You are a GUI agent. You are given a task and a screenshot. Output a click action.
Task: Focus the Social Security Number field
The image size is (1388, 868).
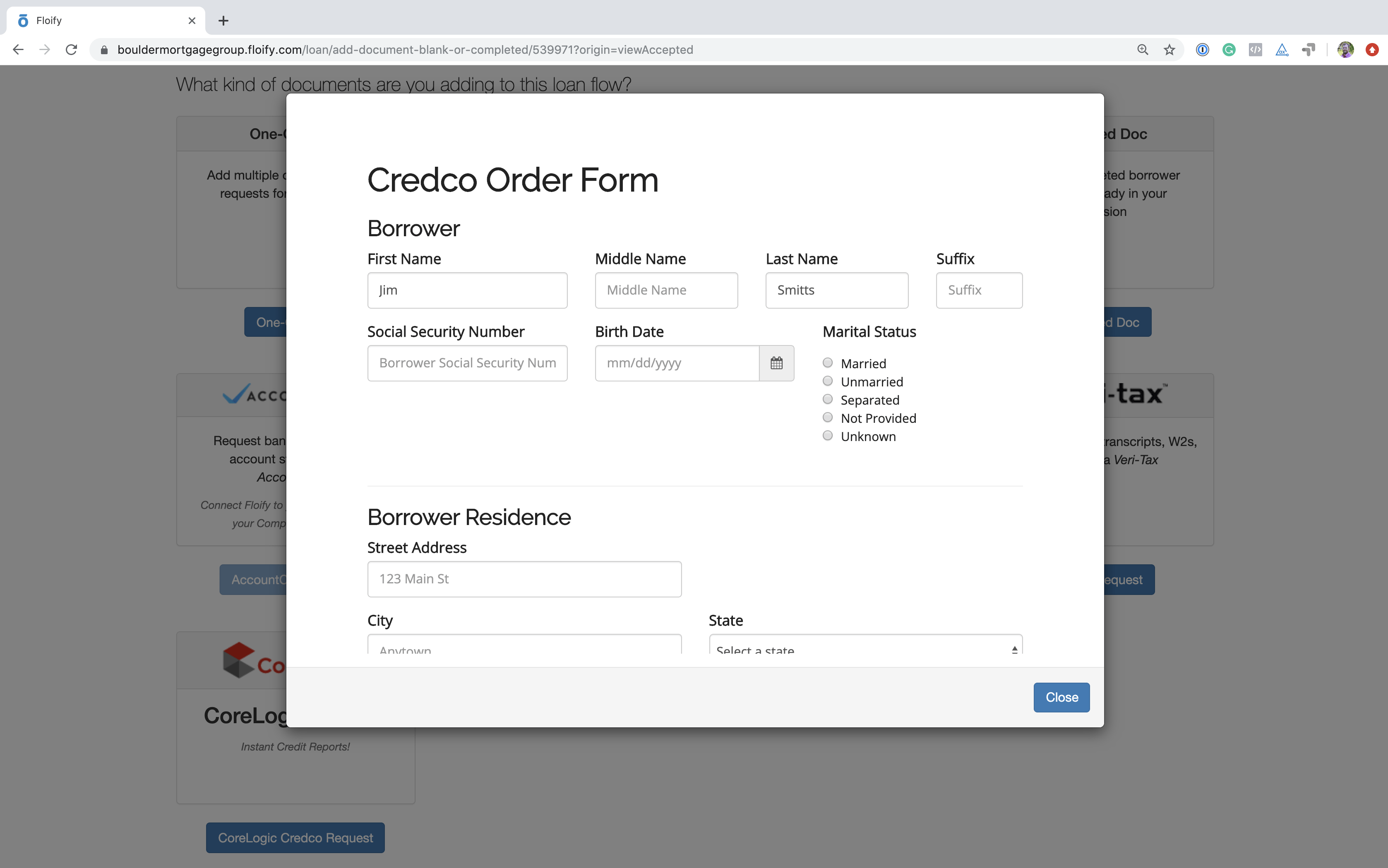[467, 363]
